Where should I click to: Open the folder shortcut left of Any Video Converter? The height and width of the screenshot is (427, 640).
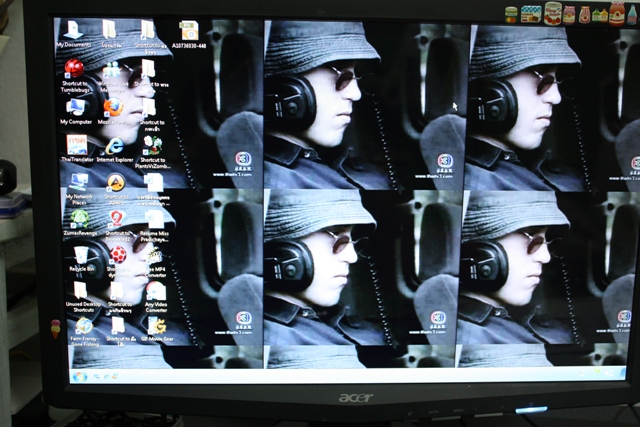(x=119, y=297)
